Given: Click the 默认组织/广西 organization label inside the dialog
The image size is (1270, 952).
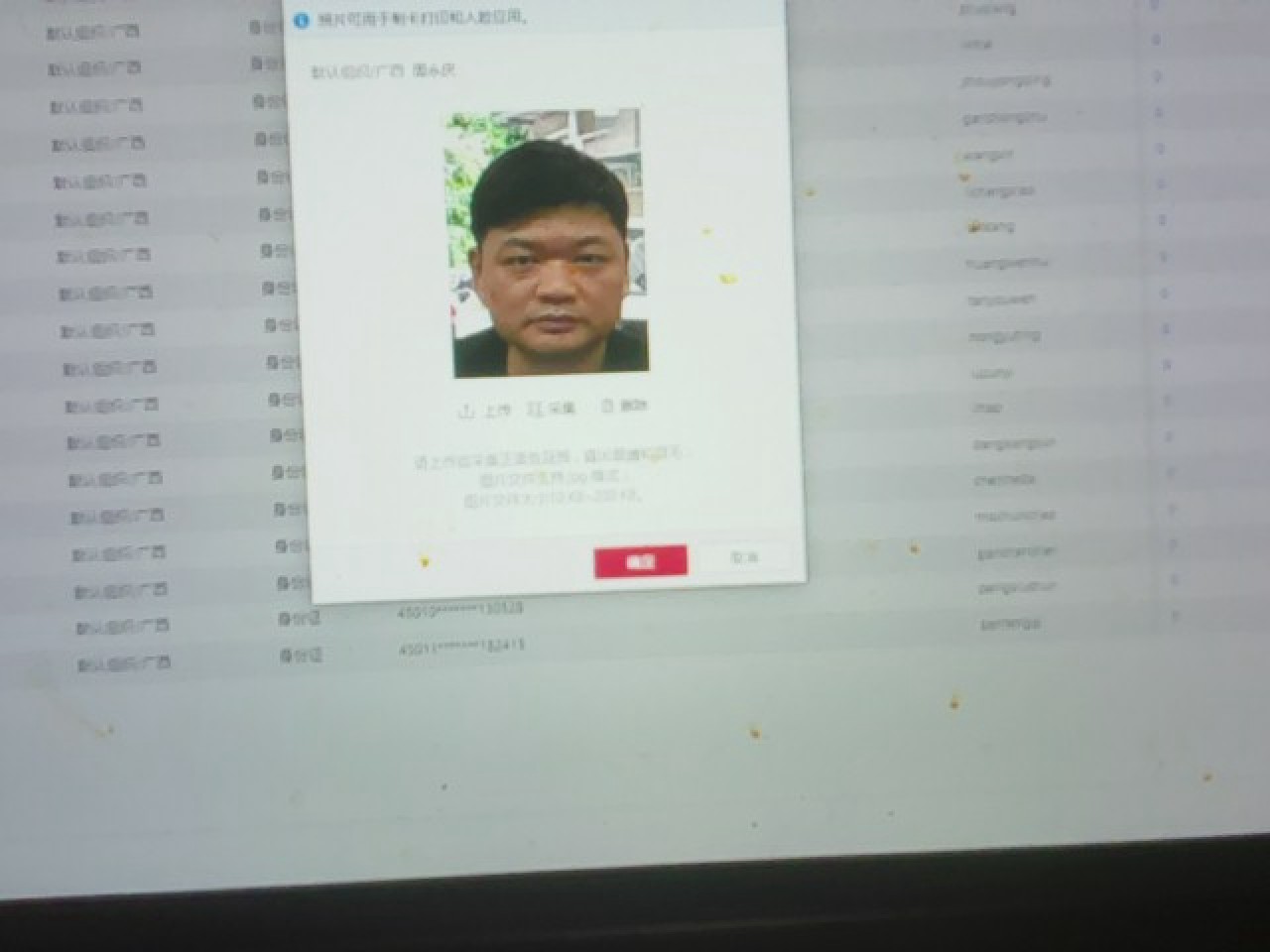Looking at the screenshot, I should click(354, 72).
